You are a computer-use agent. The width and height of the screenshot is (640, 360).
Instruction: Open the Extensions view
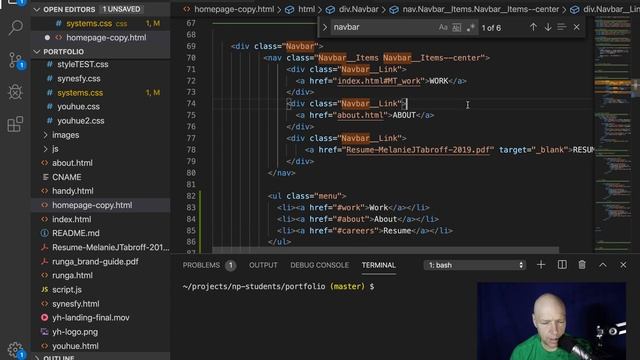[16, 124]
